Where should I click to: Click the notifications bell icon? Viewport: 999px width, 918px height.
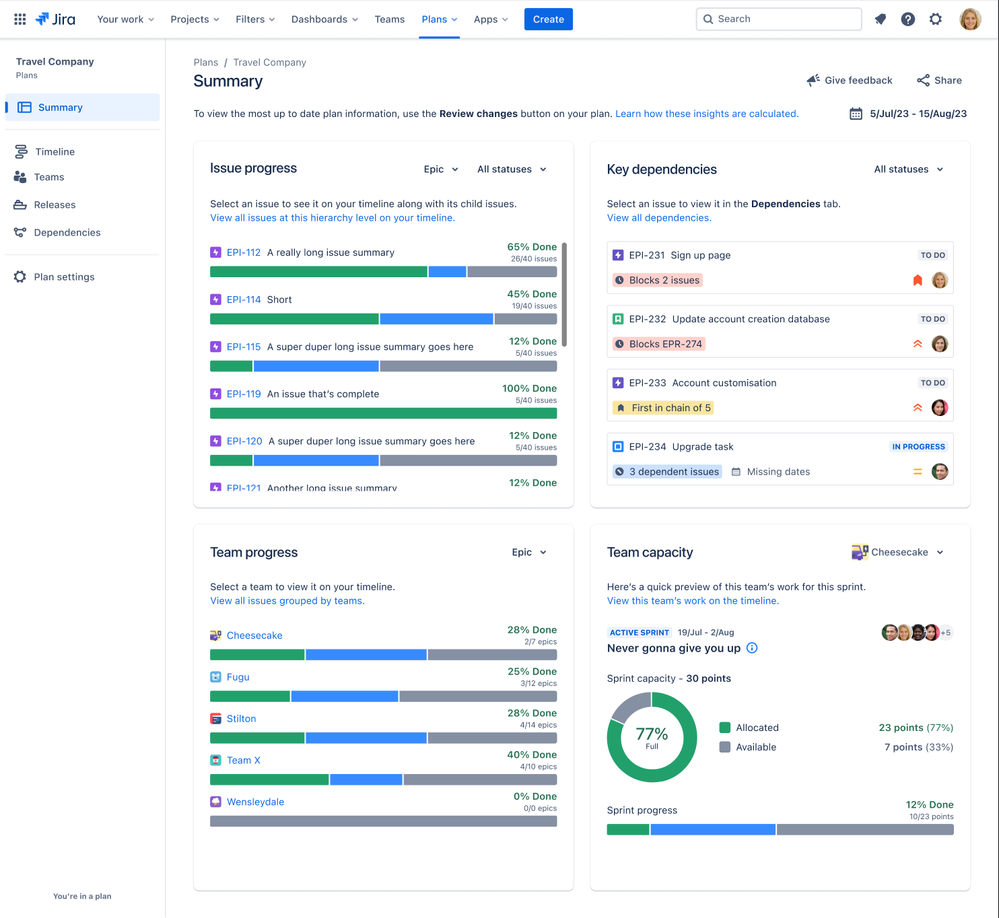(880, 19)
